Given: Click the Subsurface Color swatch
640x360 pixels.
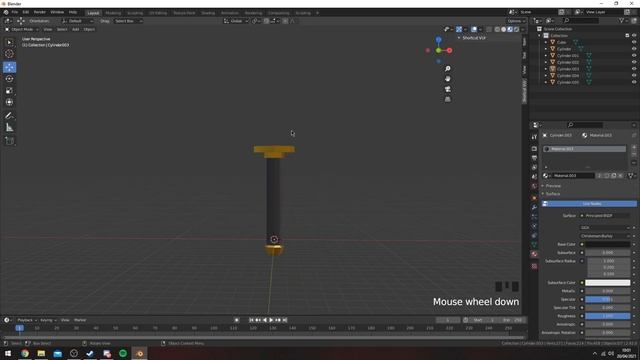Looking at the screenshot, I should click(608, 282).
